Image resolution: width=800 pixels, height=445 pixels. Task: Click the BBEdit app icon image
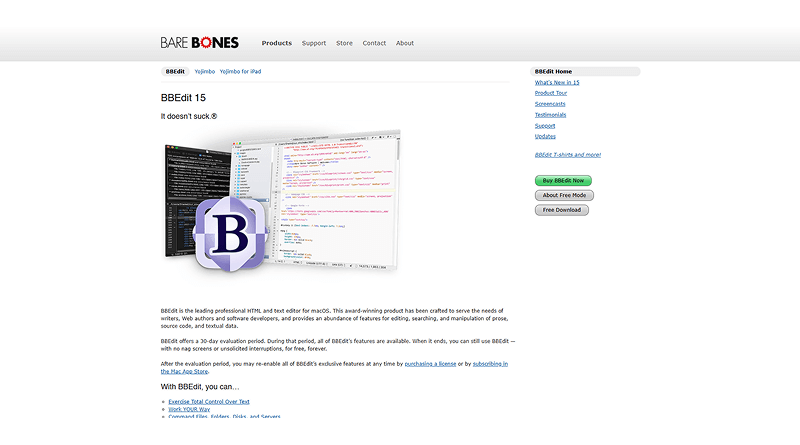tap(231, 233)
